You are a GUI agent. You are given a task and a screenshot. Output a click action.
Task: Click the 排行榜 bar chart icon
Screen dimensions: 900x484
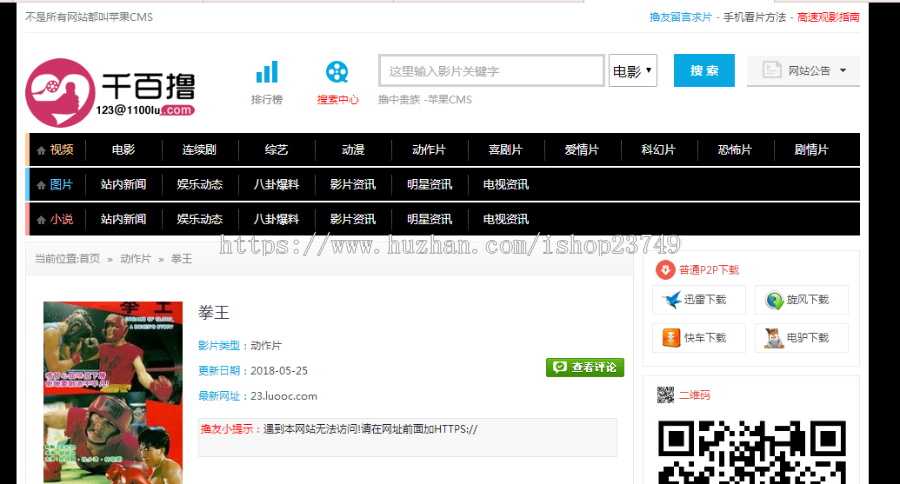pyautogui.click(x=267, y=73)
